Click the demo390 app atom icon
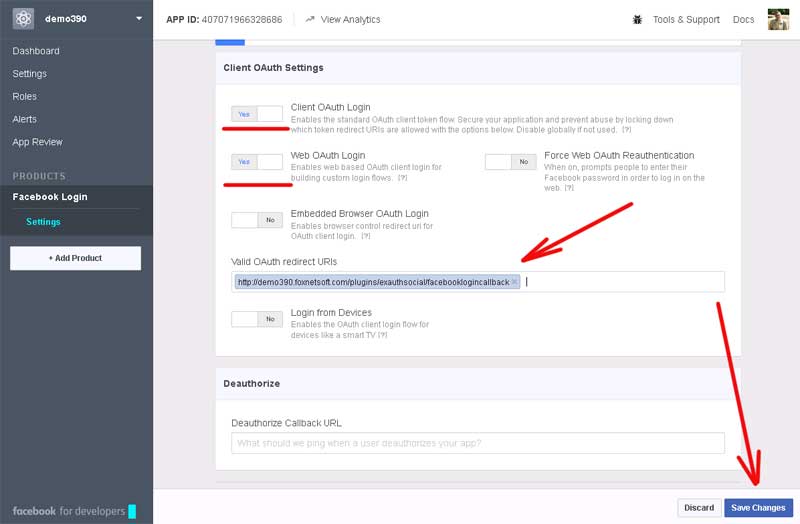 [23, 19]
